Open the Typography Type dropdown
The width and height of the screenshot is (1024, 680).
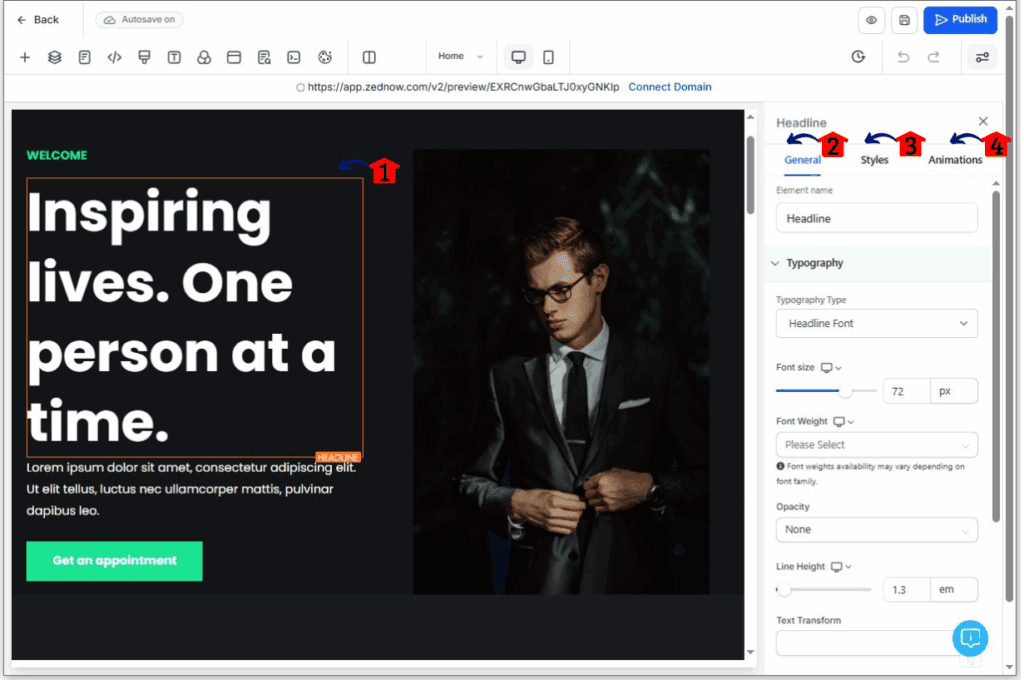(876, 323)
